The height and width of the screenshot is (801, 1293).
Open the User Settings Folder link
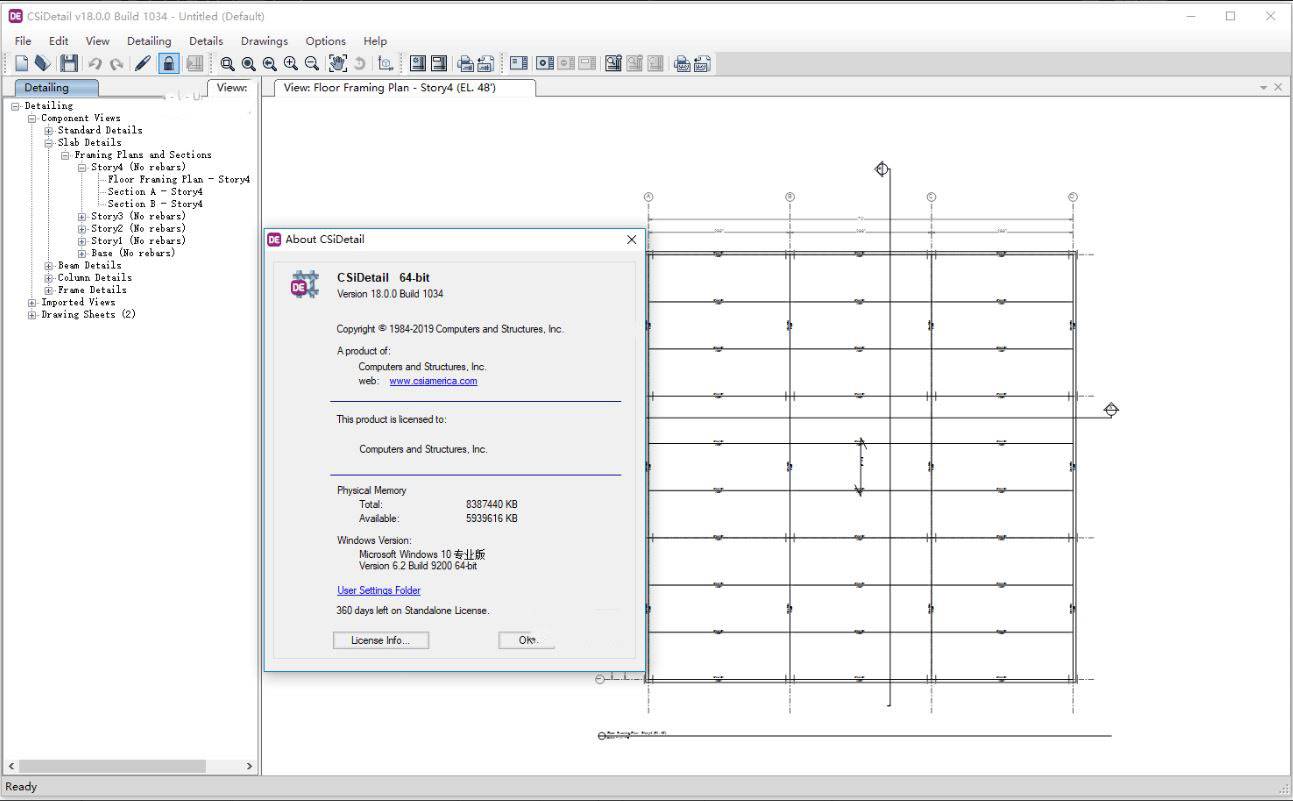coord(379,591)
